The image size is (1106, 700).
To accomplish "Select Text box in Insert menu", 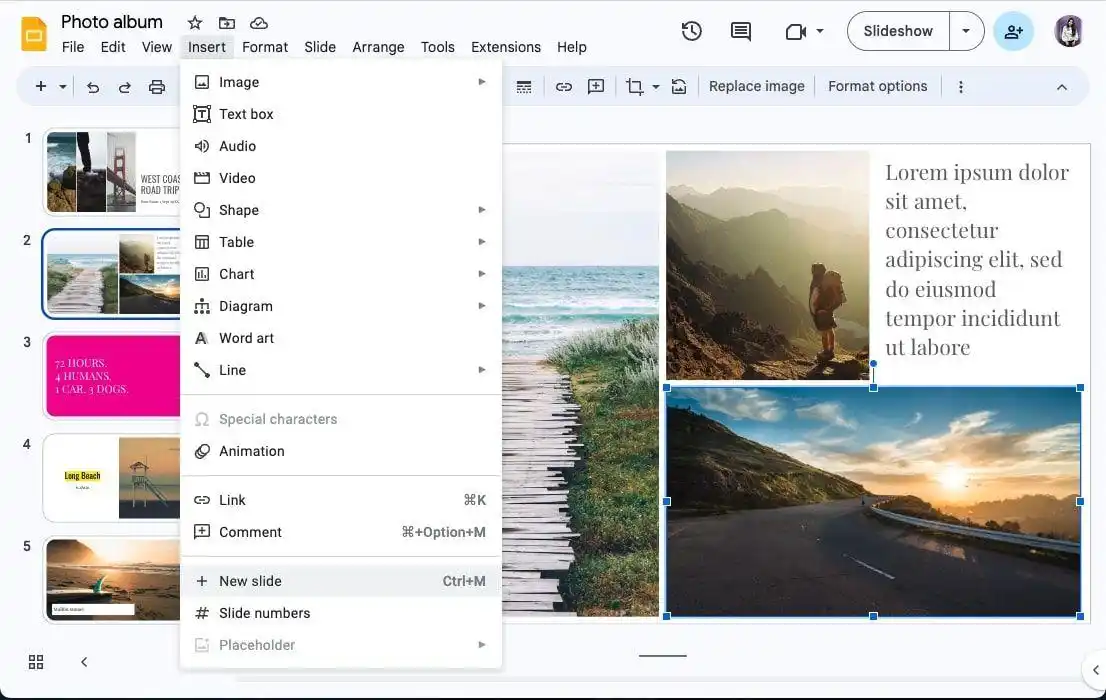I will point(246,114).
